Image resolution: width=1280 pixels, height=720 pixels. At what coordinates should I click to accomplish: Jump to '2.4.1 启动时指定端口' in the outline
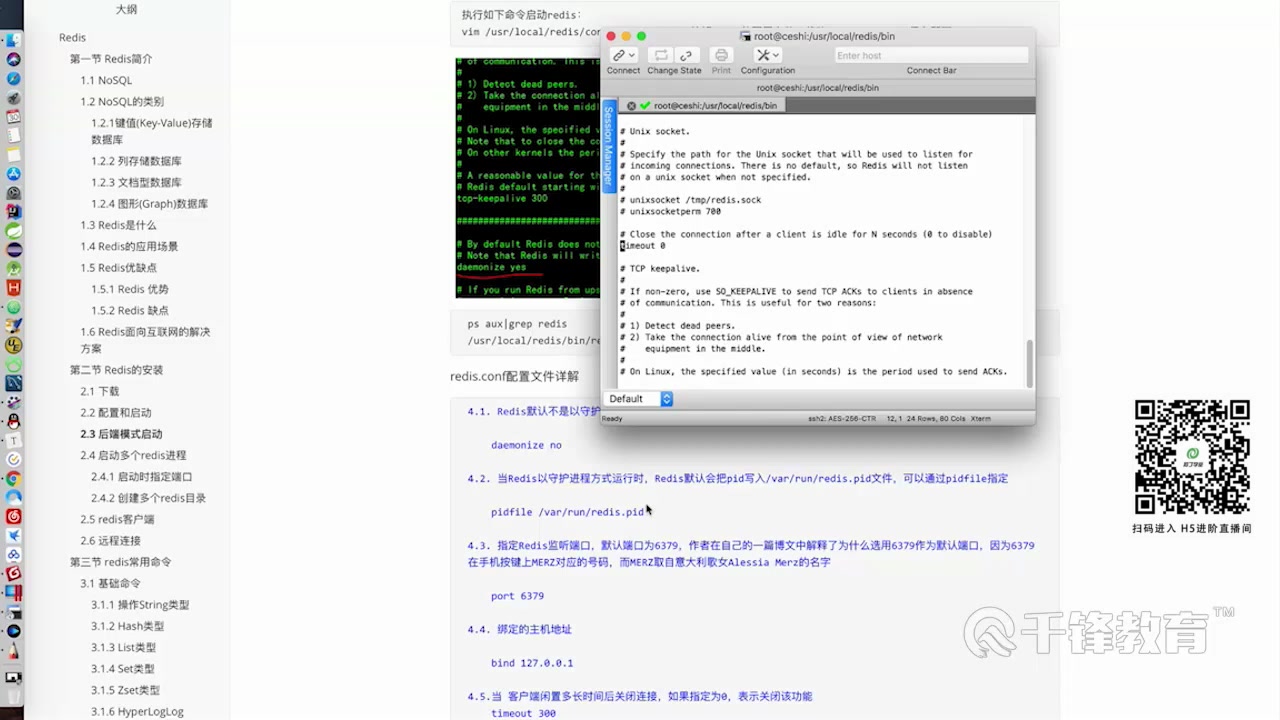pos(141,477)
